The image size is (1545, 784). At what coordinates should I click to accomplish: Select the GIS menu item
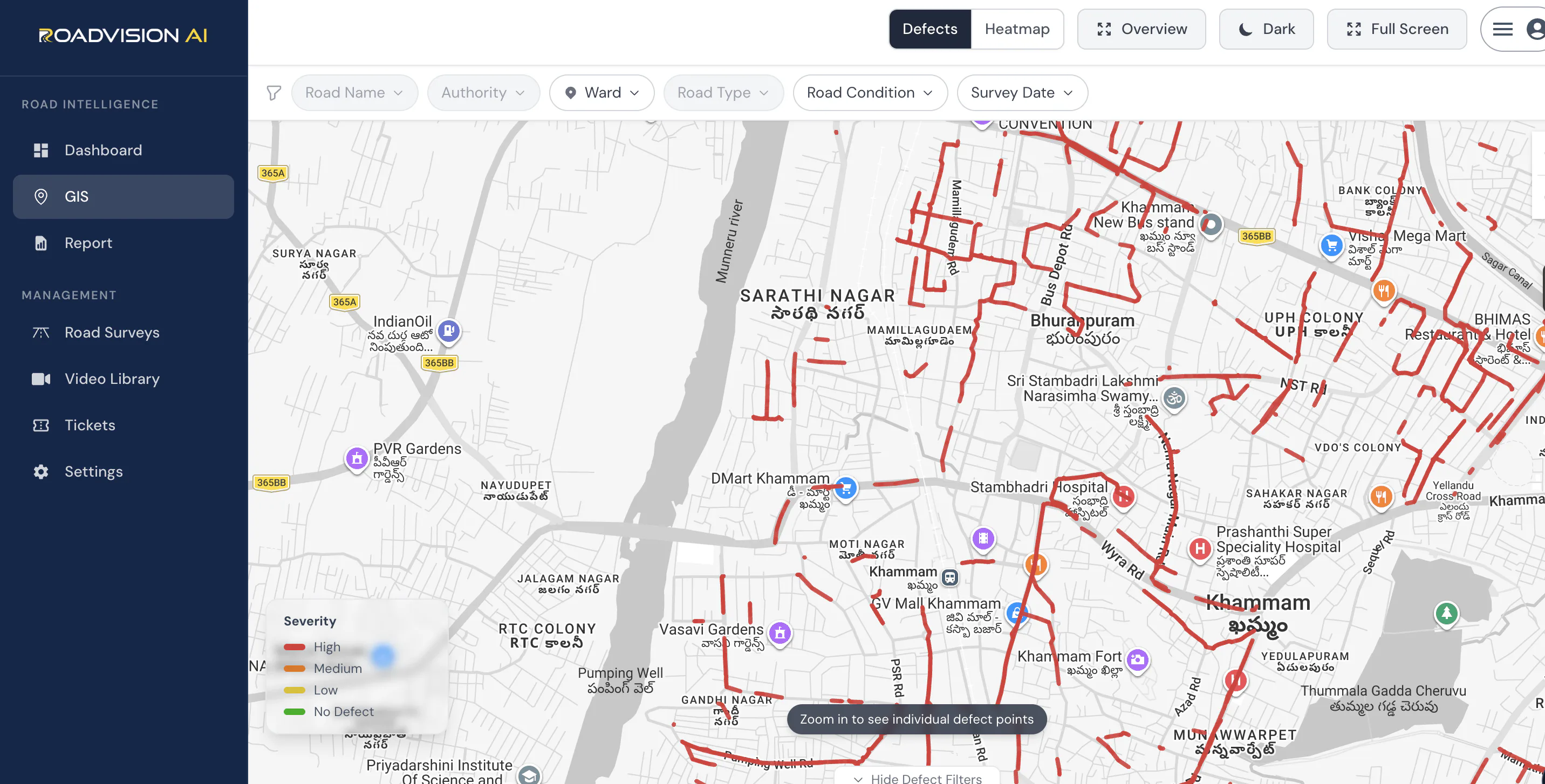[123, 197]
